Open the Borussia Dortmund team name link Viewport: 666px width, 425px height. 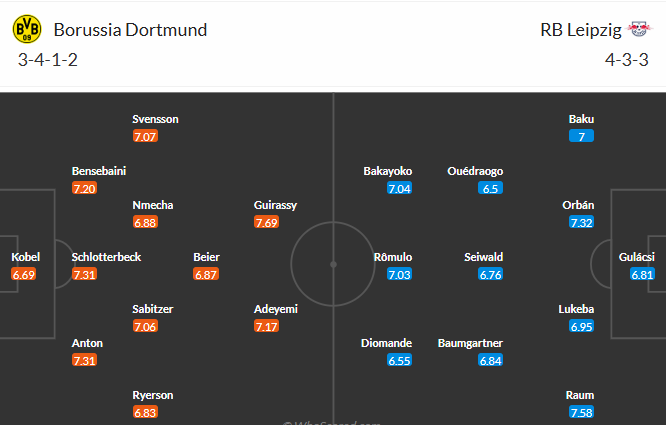[130, 30]
